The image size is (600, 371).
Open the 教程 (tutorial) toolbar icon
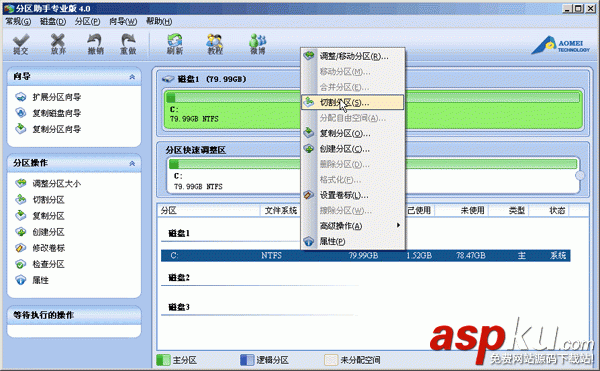215,44
